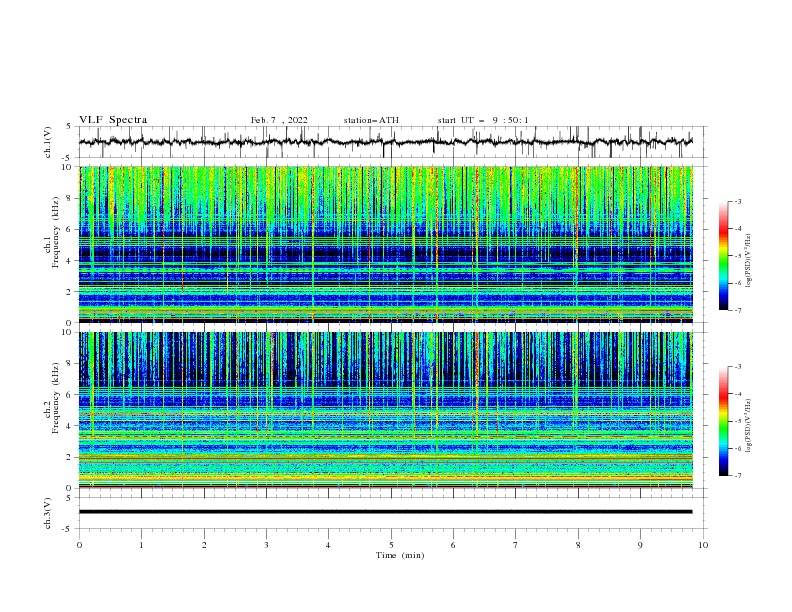The width and height of the screenshot is (792, 612).
Task: Click the 1 minute tick on time axis
Action: pyautogui.click(x=141, y=545)
